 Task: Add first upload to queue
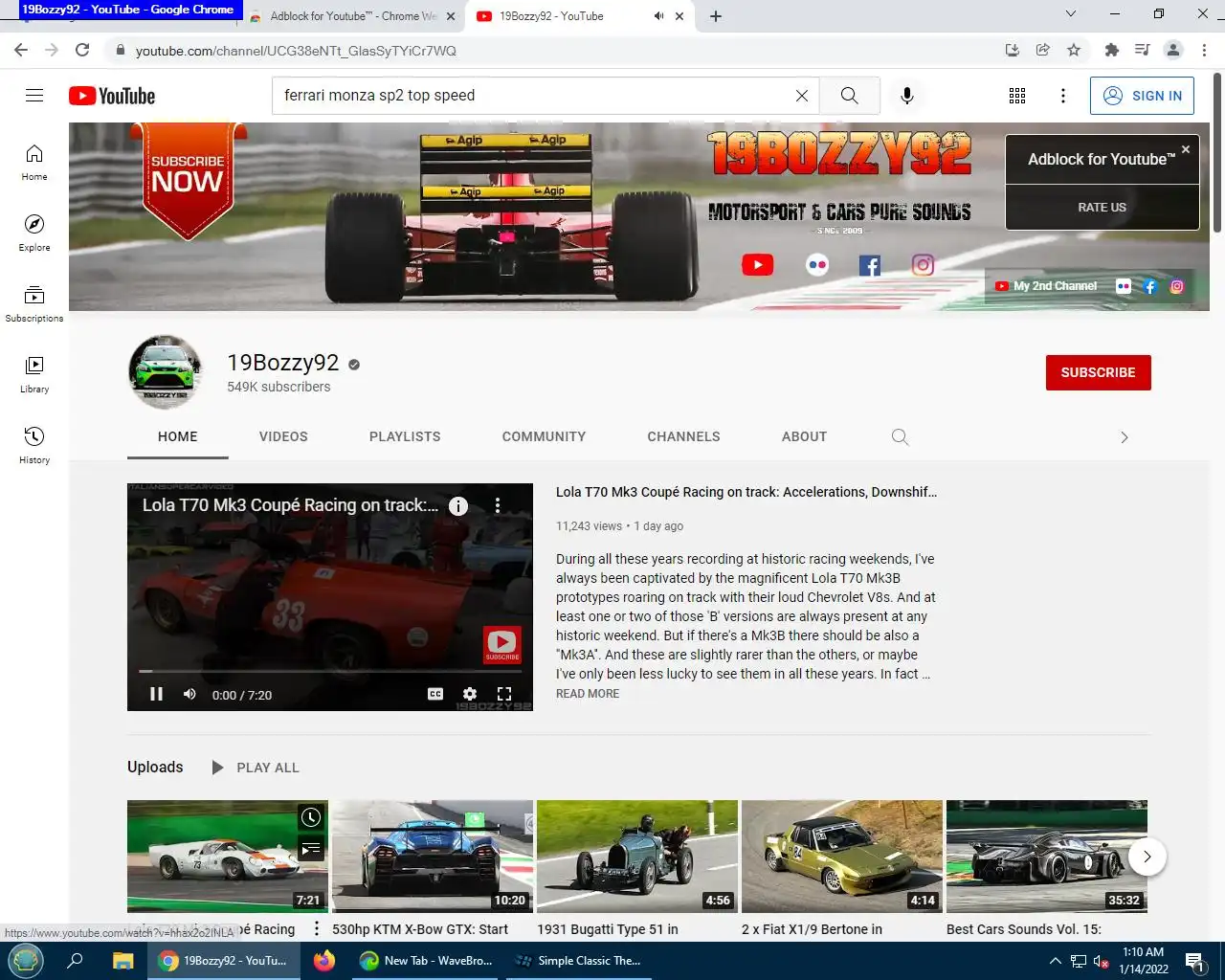pos(311,848)
